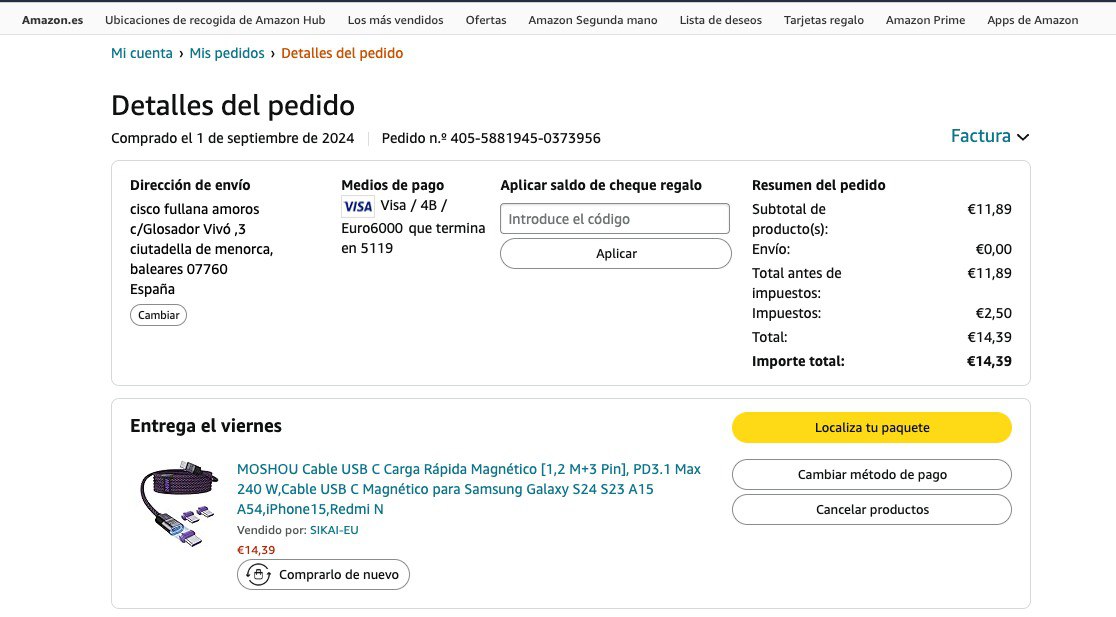
Task: Open Los más vendidos menu item
Action: coord(395,20)
